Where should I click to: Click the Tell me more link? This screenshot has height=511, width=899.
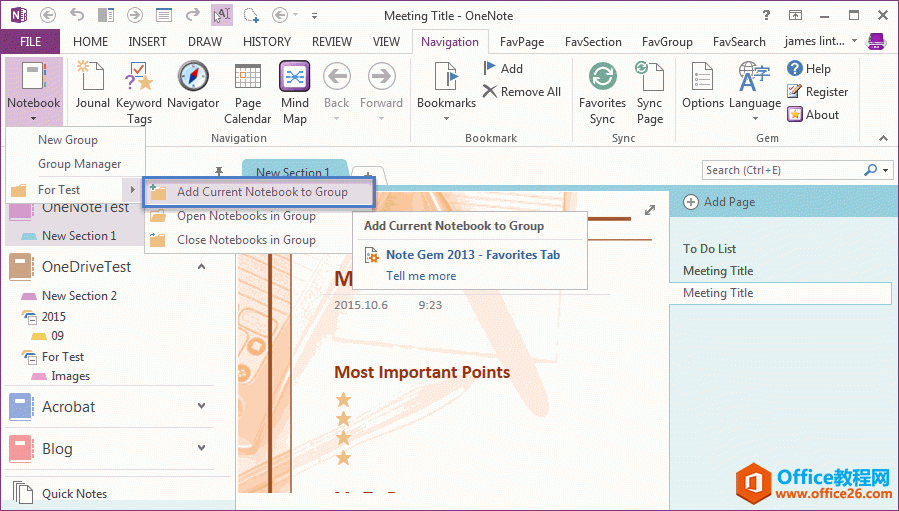click(x=421, y=276)
